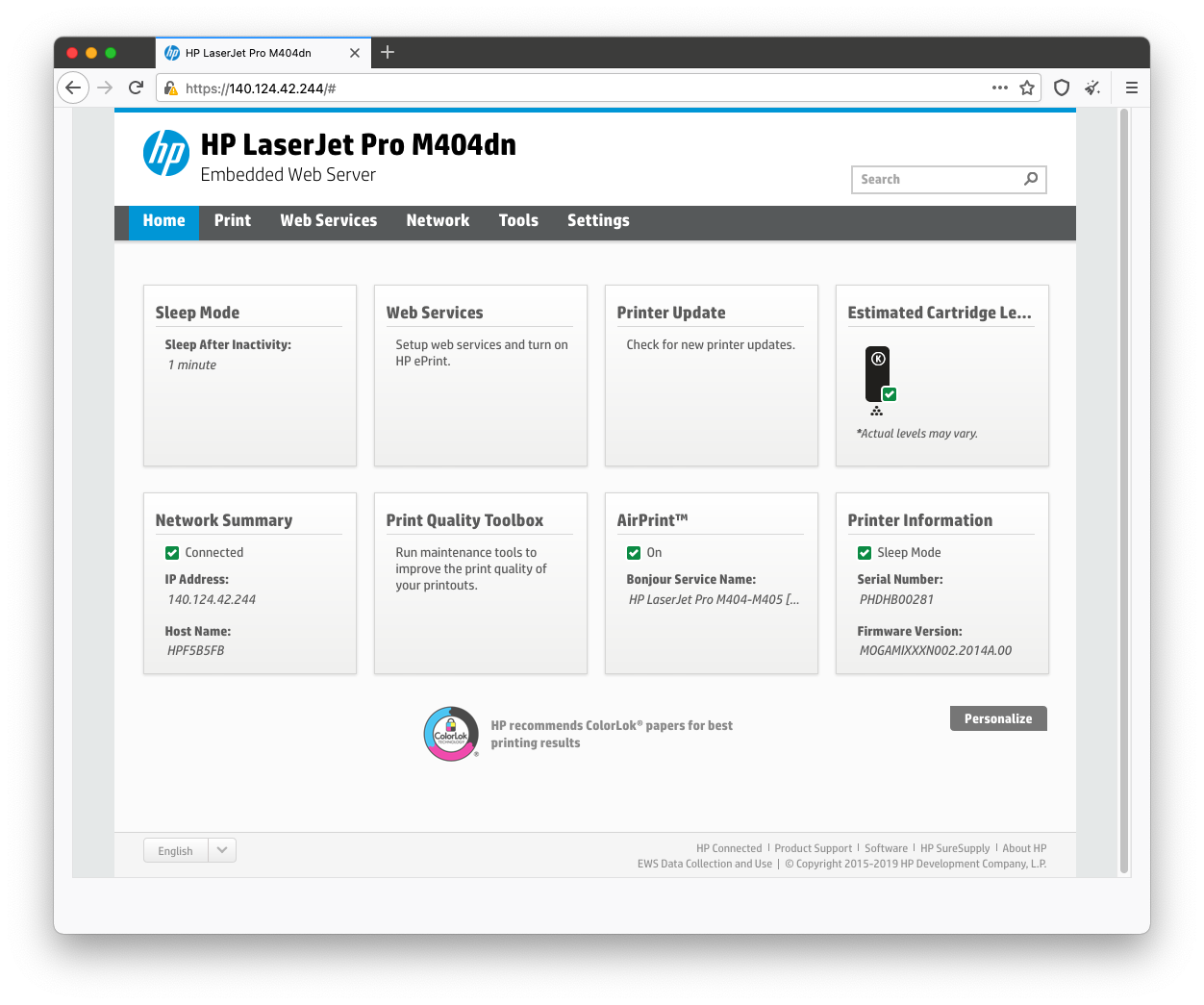The height and width of the screenshot is (1005, 1204).
Task: Click the Connected checkmark in Network Summary
Action: (x=172, y=553)
